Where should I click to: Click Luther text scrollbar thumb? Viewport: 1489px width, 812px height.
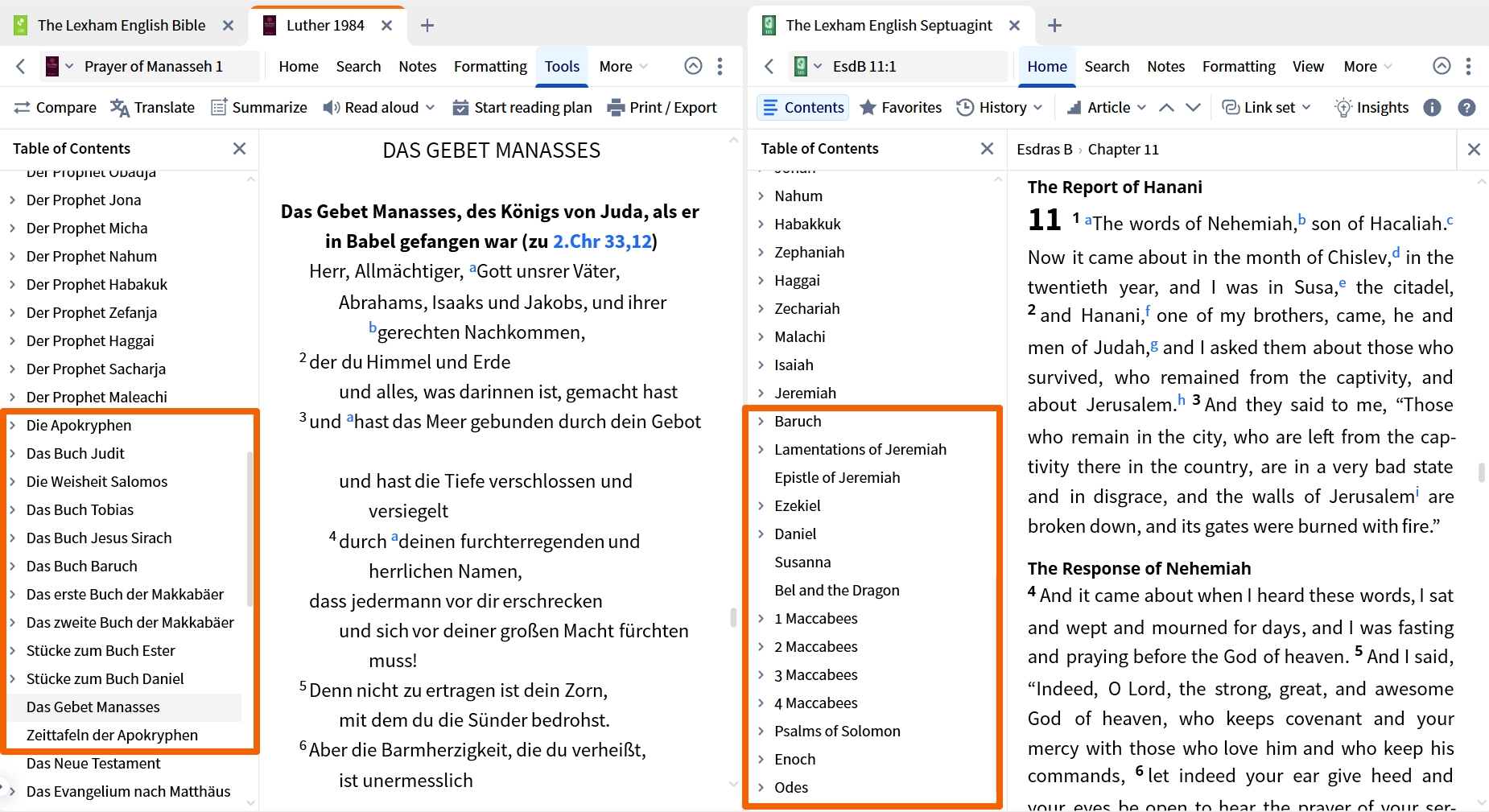tap(733, 617)
